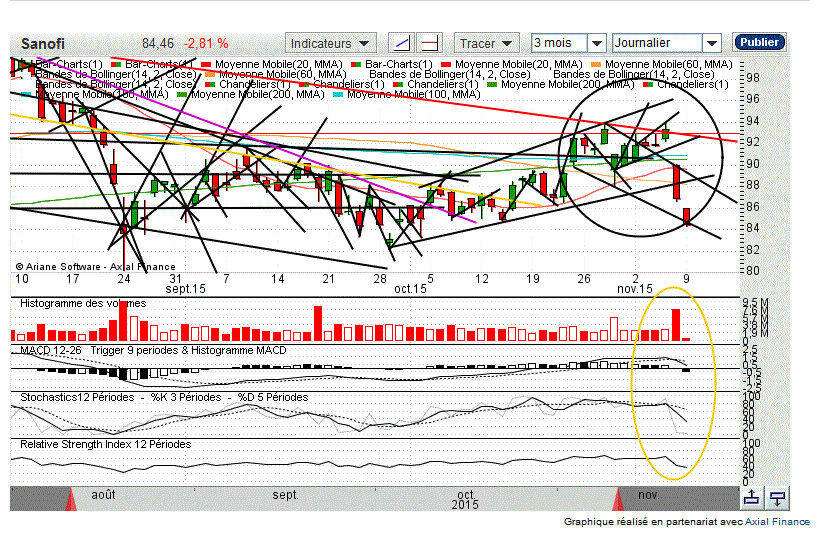Click the first Moyenne Mobile(20, MMA) red legend swatch

point(206,64)
